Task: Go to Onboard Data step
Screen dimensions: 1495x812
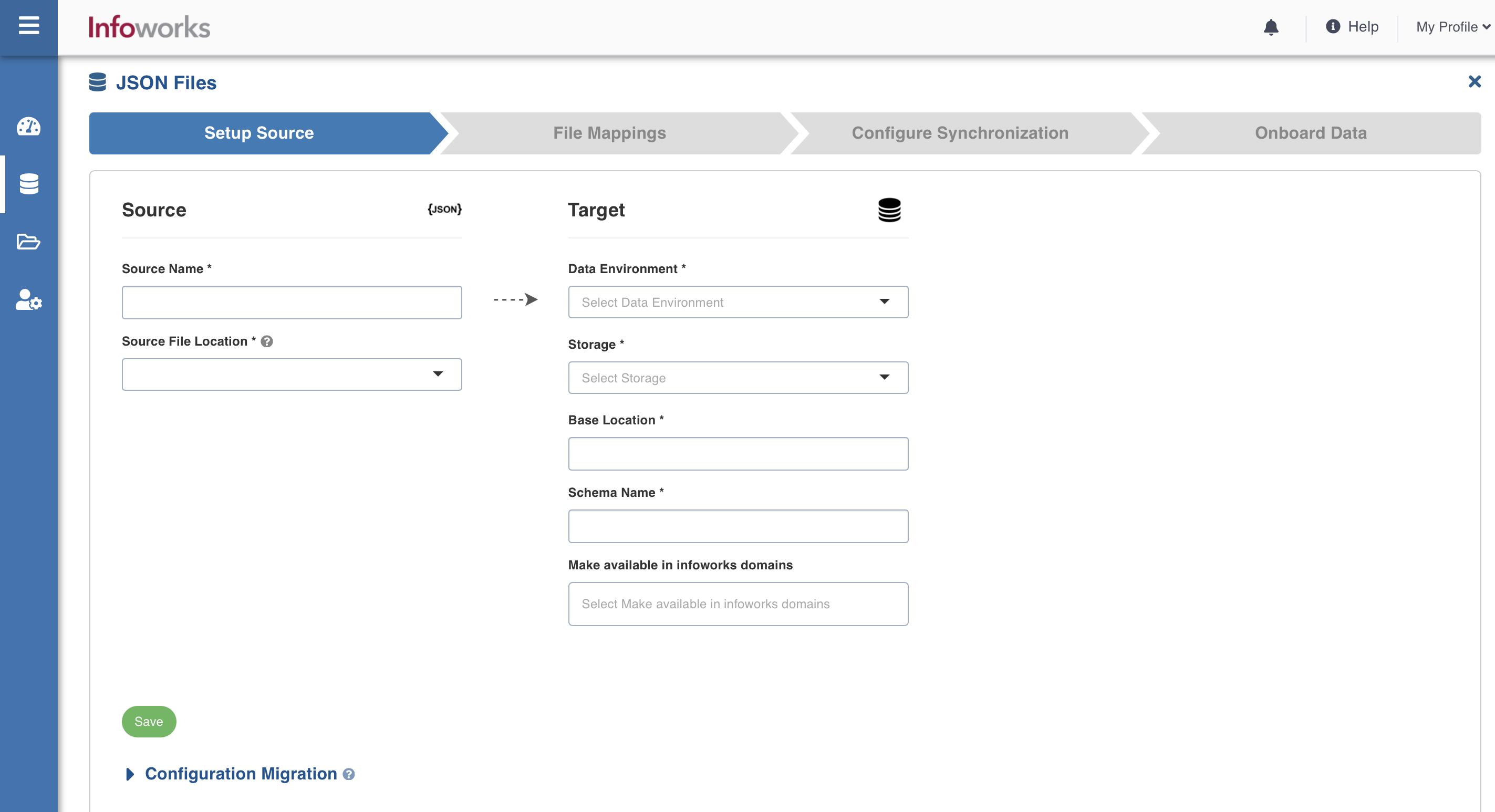Action: pyautogui.click(x=1311, y=133)
